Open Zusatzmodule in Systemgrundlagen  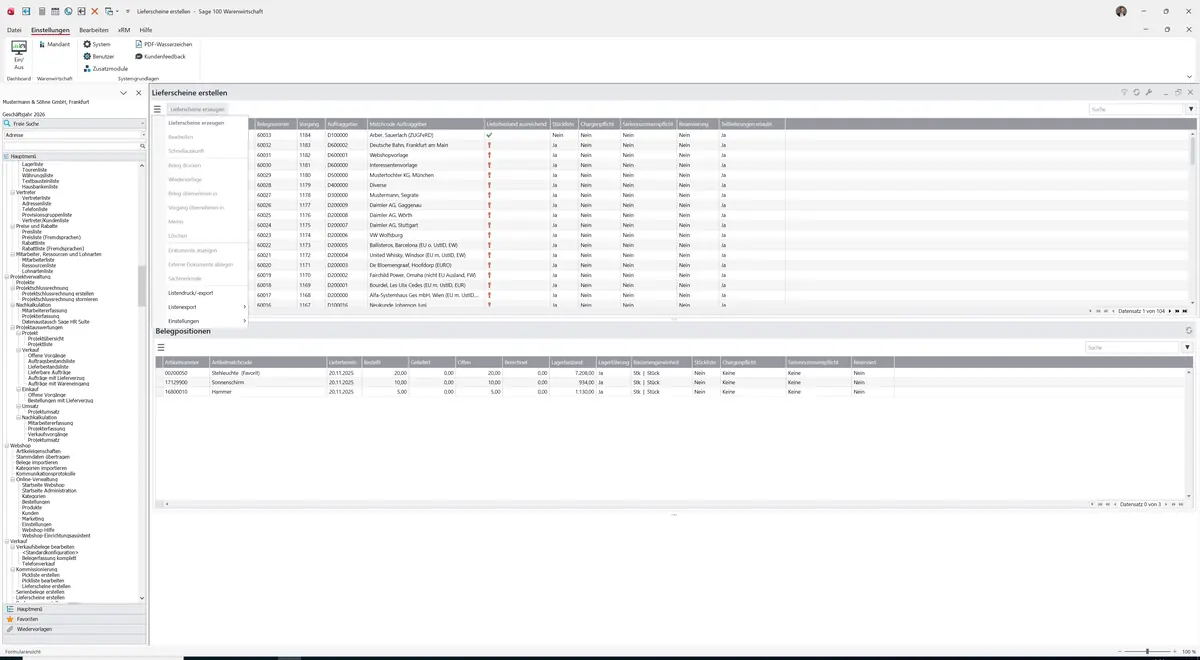pyautogui.click(x=106, y=69)
